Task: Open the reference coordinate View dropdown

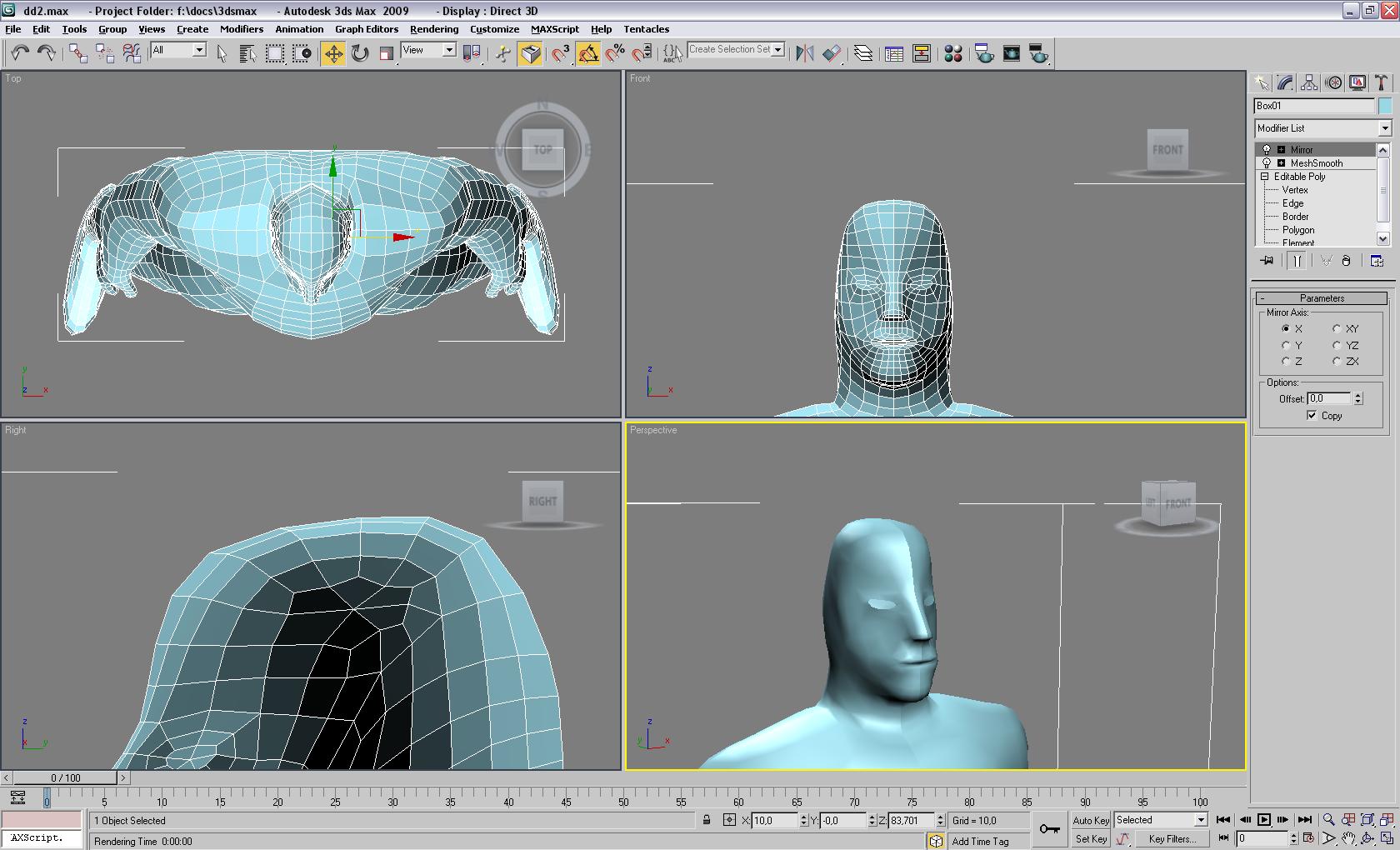Action: [449, 50]
